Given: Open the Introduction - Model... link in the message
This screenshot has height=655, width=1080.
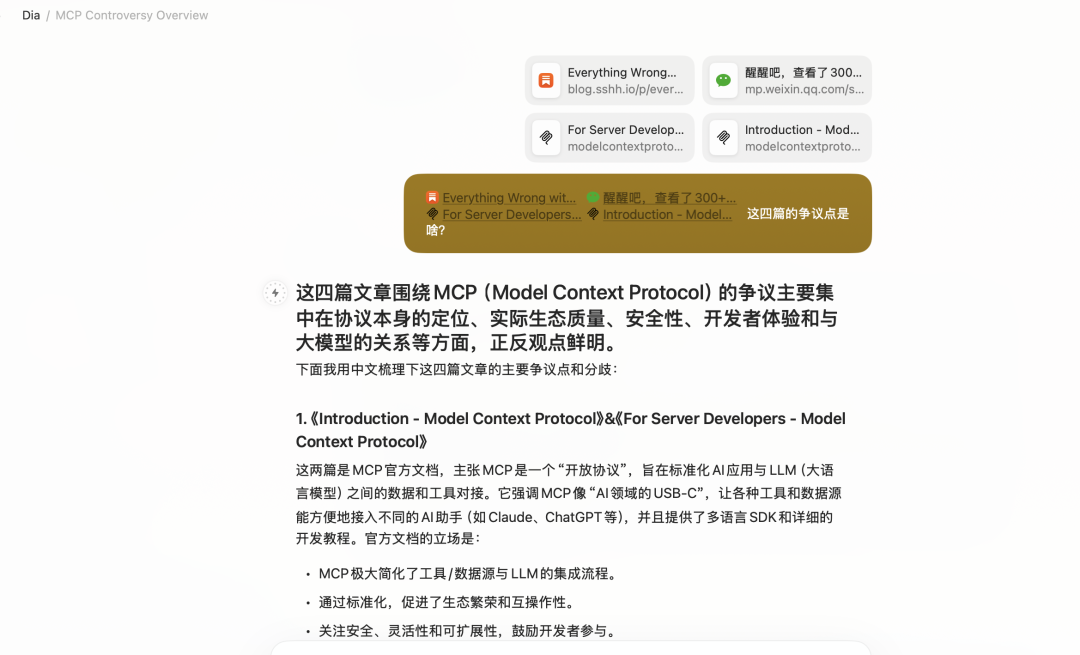Looking at the screenshot, I should tap(667, 214).
